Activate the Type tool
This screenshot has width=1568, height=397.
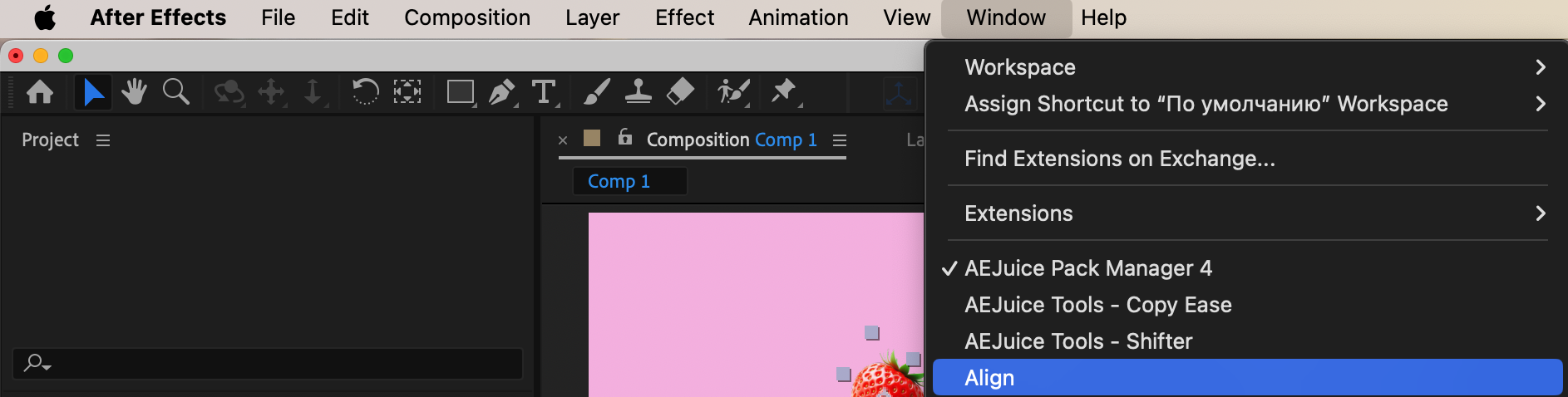[x=544, y=91]
